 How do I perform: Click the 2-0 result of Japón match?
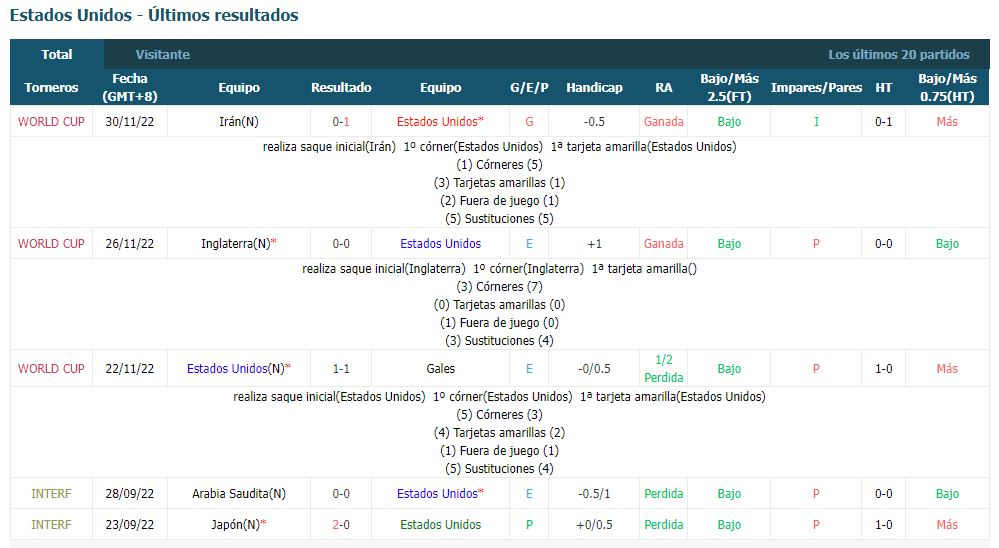[341, 524]
